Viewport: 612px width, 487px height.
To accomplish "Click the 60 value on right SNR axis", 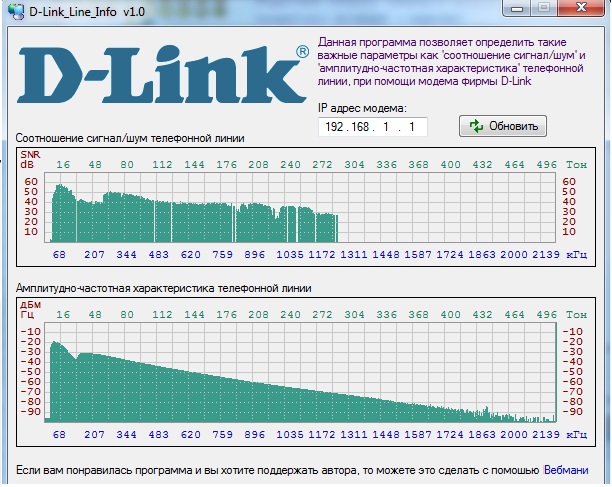I will click(569, 181).
